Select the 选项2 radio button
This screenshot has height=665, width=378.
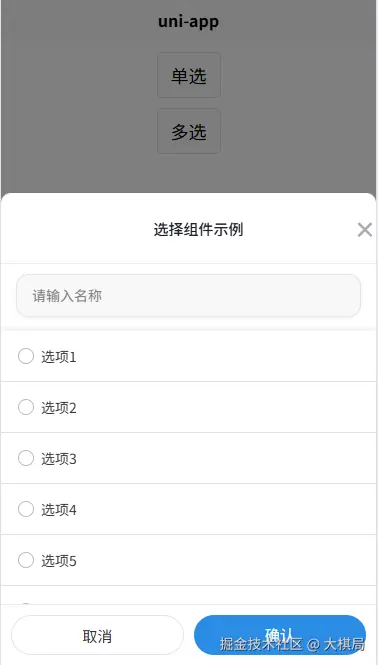tap(26, 407)
